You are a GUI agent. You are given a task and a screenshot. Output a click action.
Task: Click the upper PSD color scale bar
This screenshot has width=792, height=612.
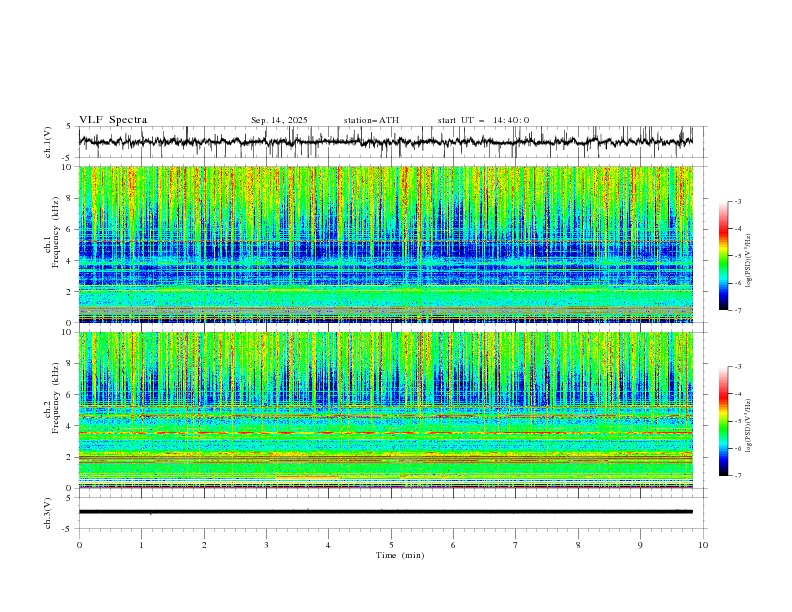[723, 256]
